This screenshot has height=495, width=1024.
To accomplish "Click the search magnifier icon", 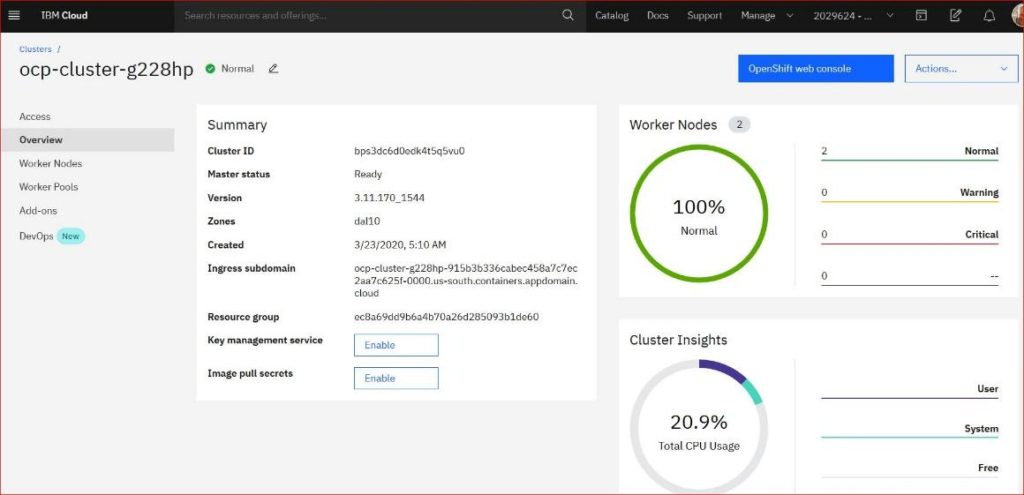I will [568, 16].
